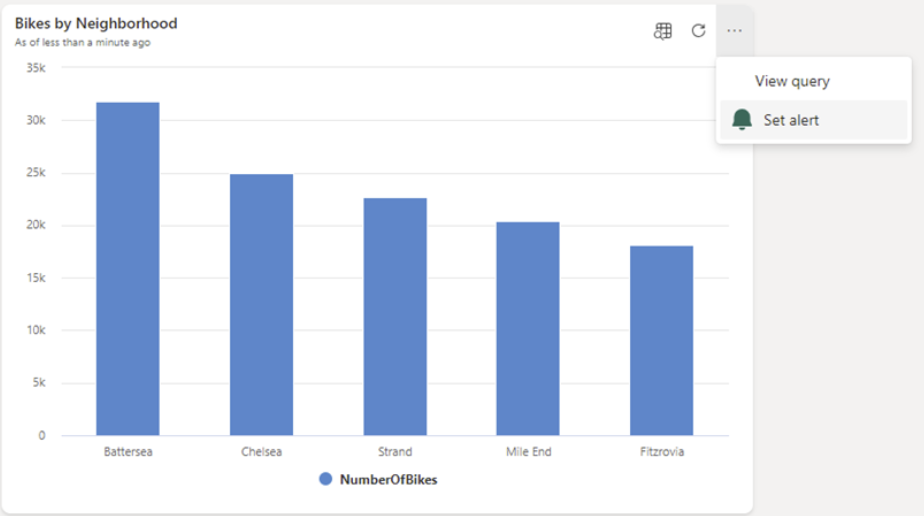Click the 35k y-axis label
Screen dimensions: 924x516
point(36,68)
